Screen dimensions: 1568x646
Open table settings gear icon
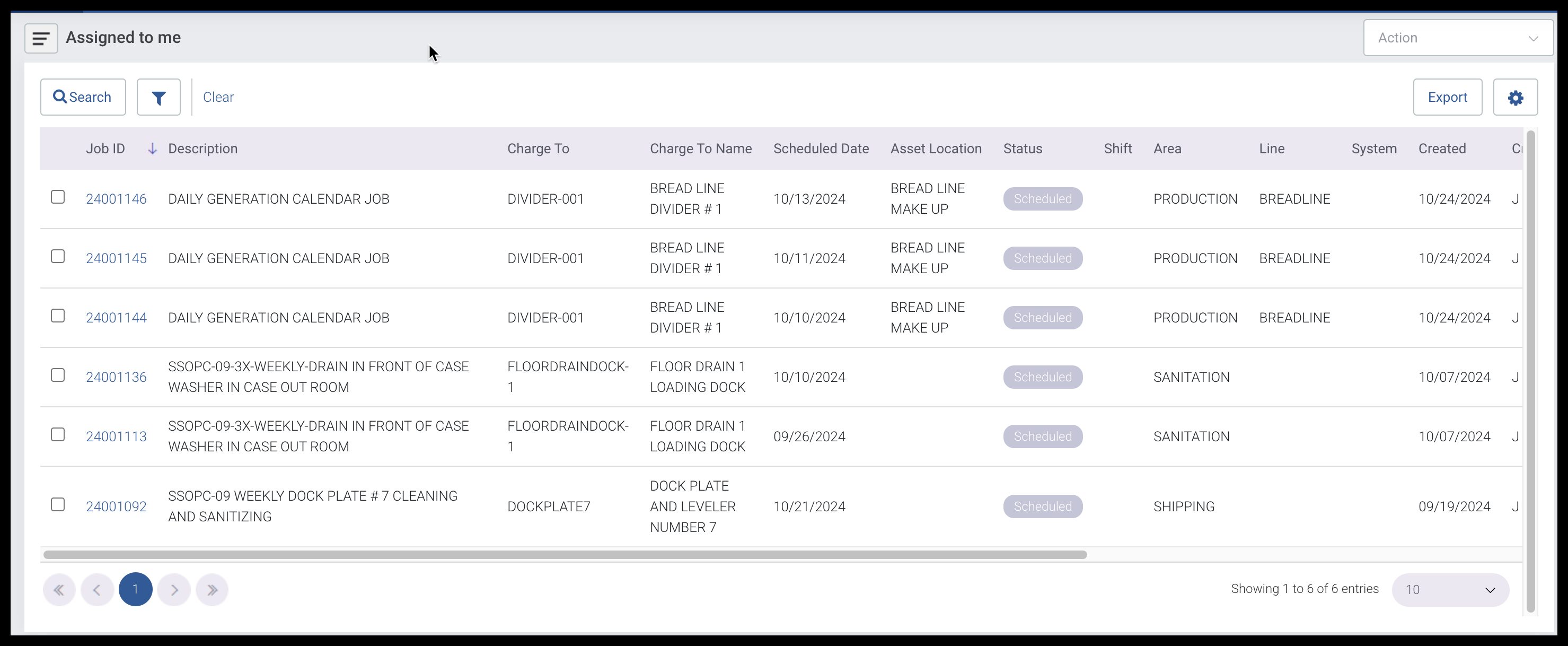click(x=1515, y=98)
